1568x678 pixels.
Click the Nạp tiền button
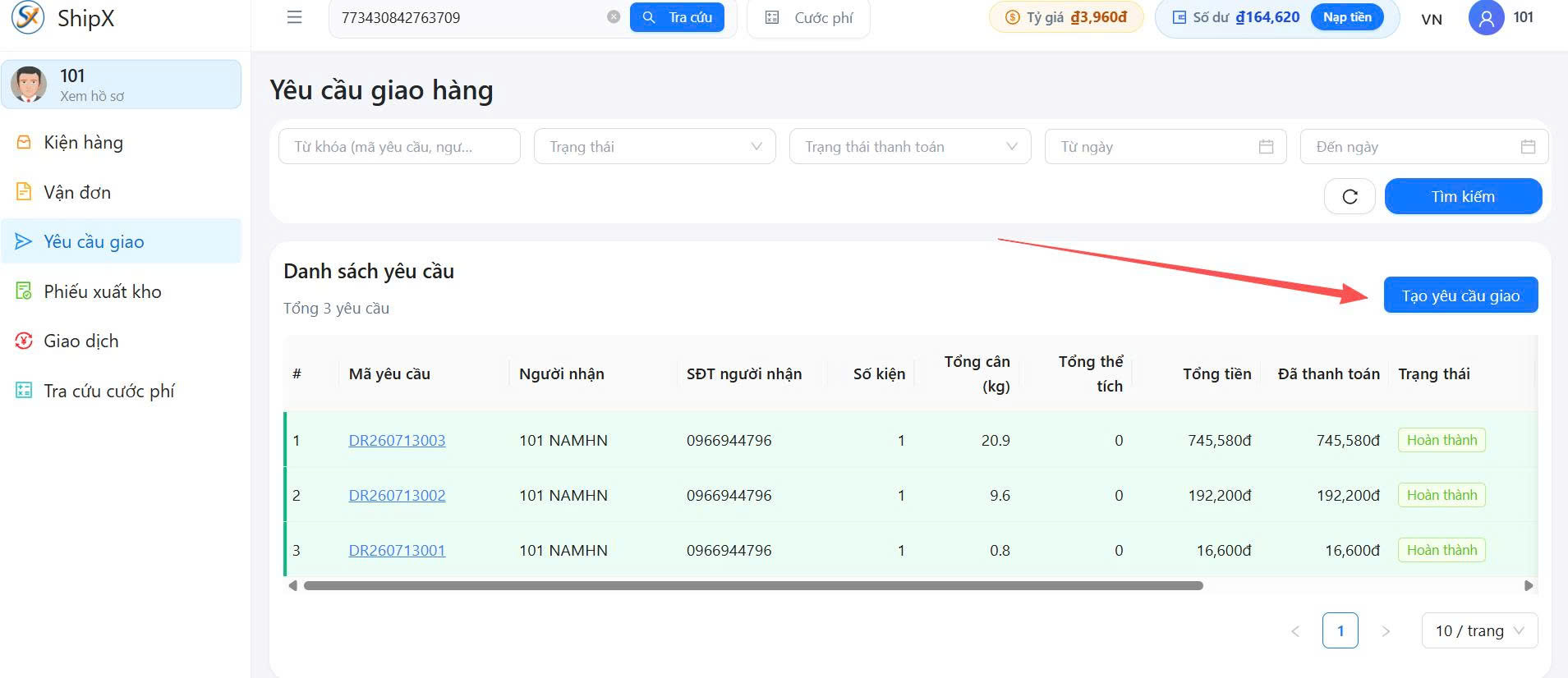(x=1347, y=17)
